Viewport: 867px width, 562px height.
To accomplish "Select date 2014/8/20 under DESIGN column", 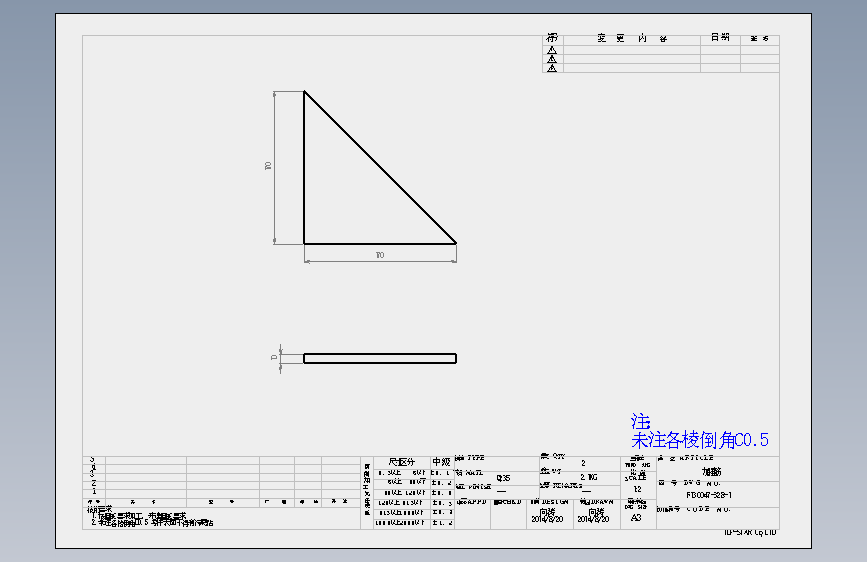I will [x=547, y=519].
